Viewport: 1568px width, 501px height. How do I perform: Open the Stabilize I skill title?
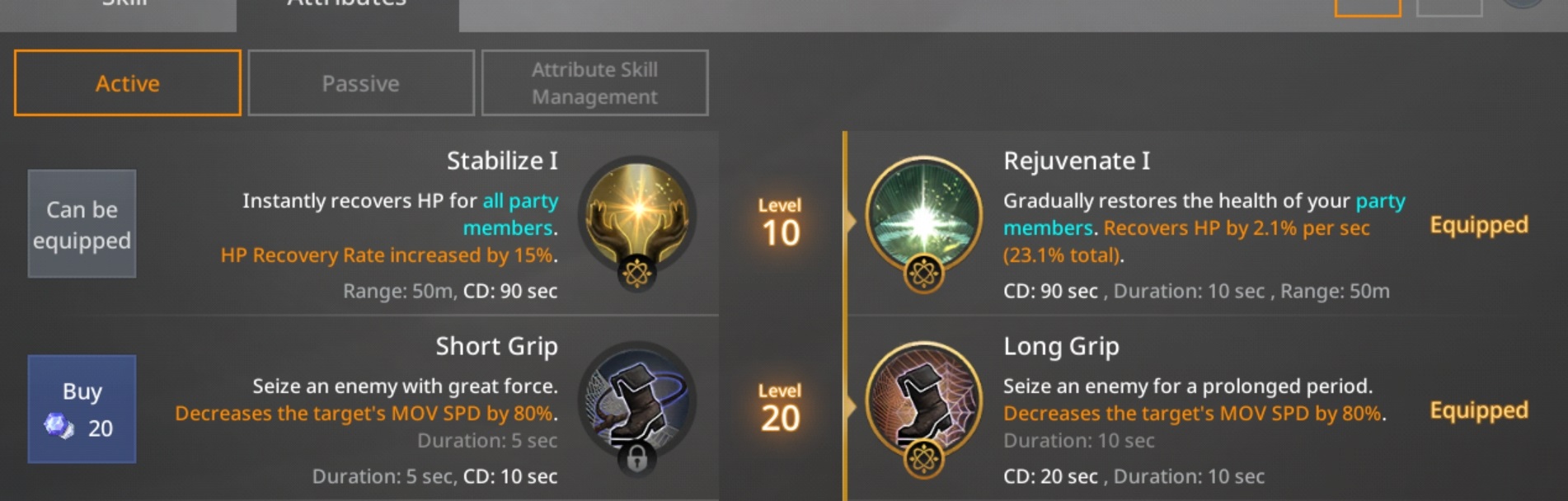(x=502, y=161)
